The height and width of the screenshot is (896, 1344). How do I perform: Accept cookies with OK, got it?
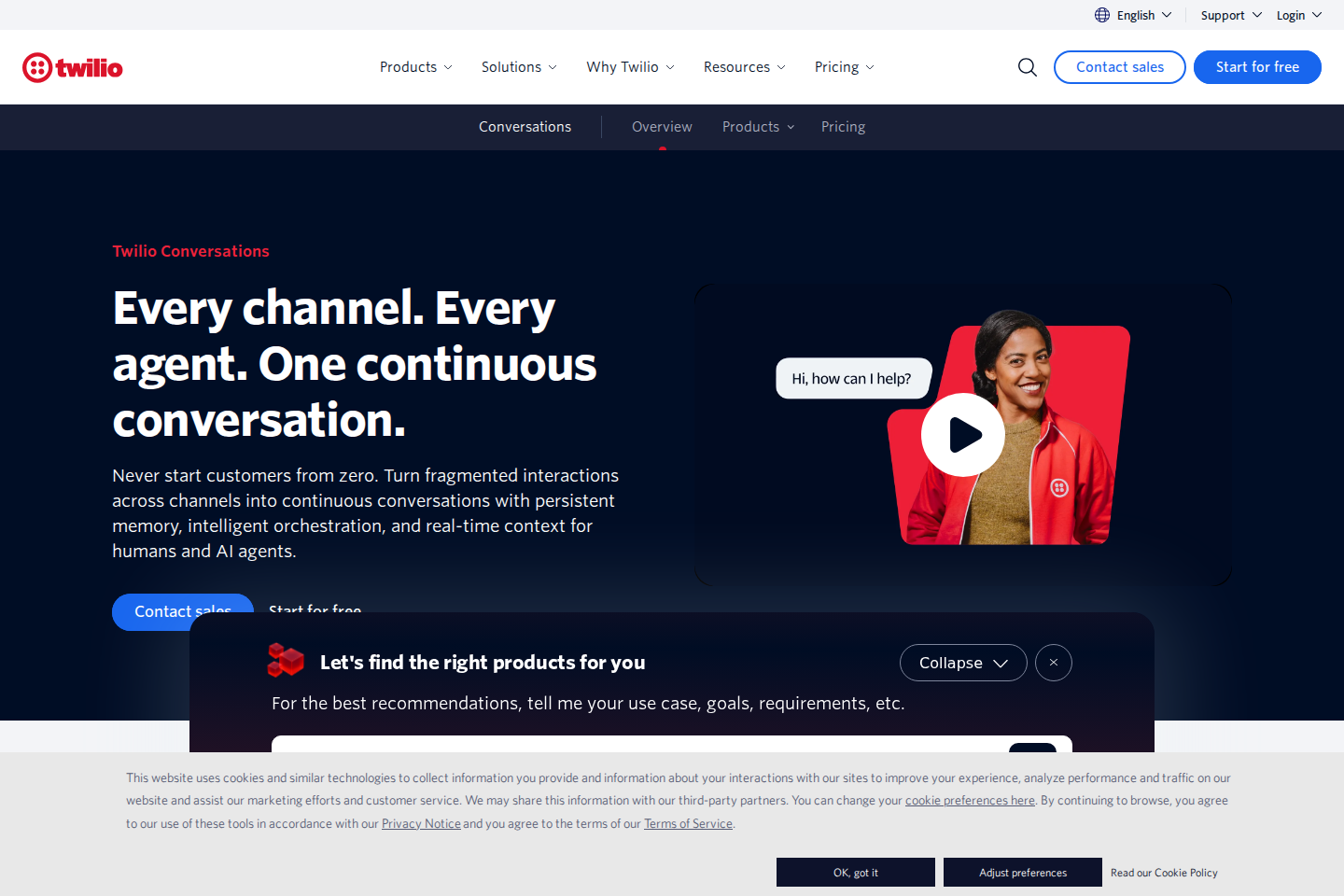coord(856,873)
